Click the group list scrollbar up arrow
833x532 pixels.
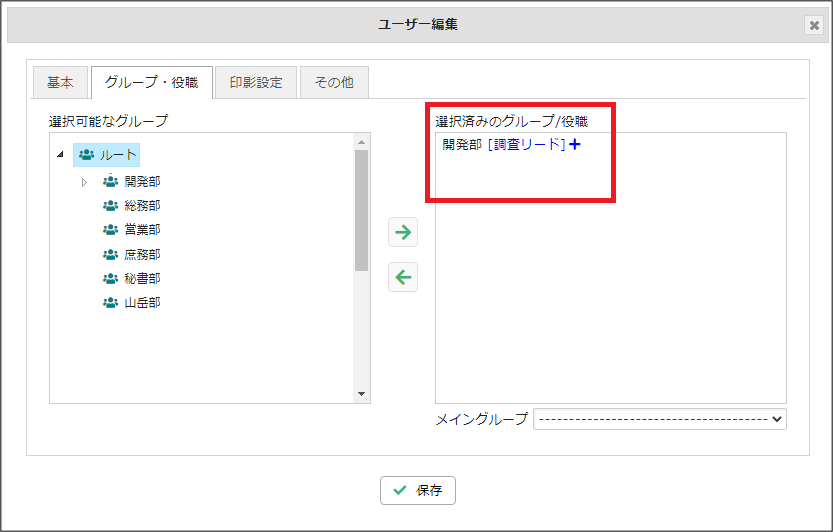362,142
